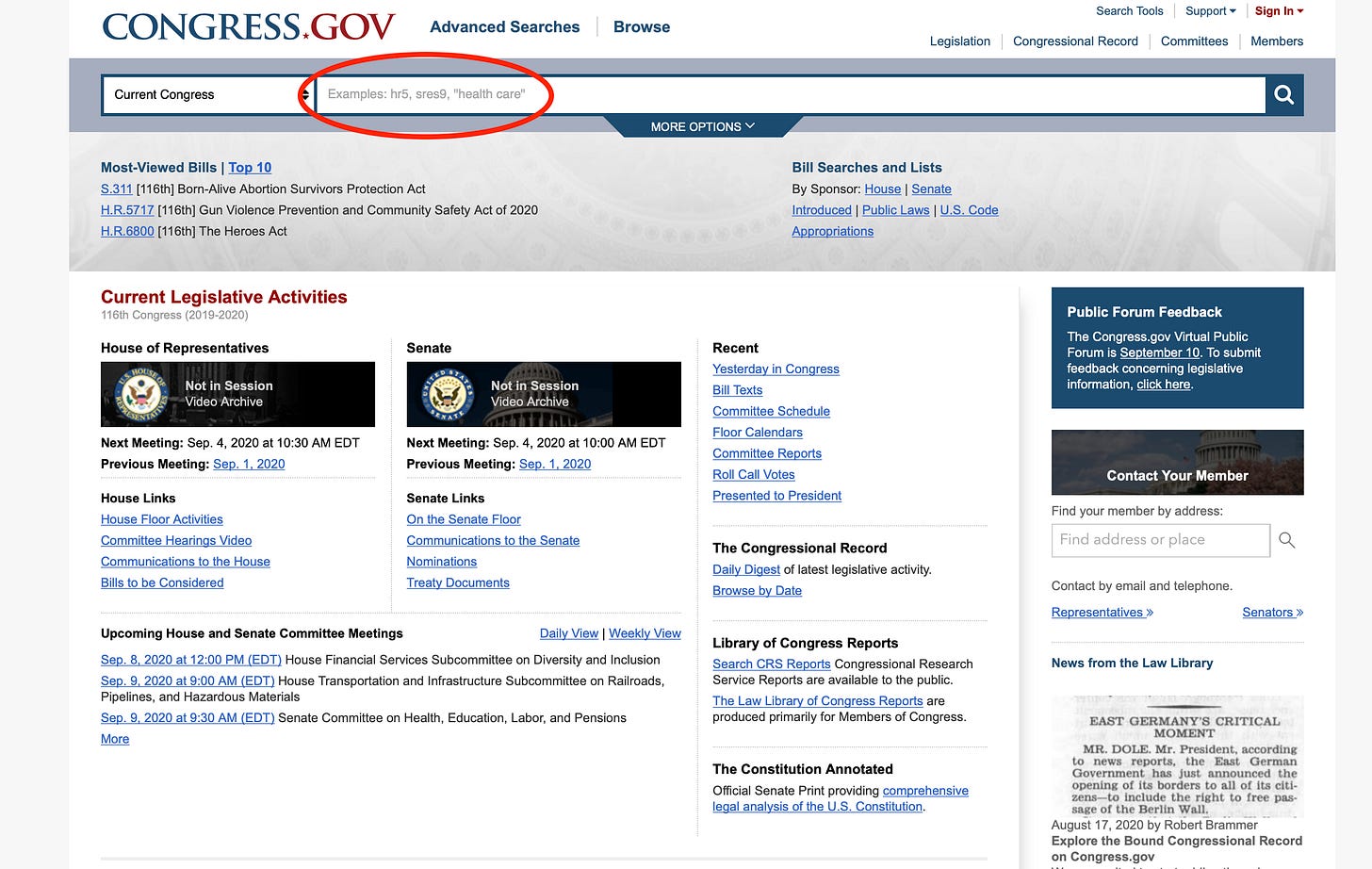Open the Representatives contact list

(x=1102, y=612)
